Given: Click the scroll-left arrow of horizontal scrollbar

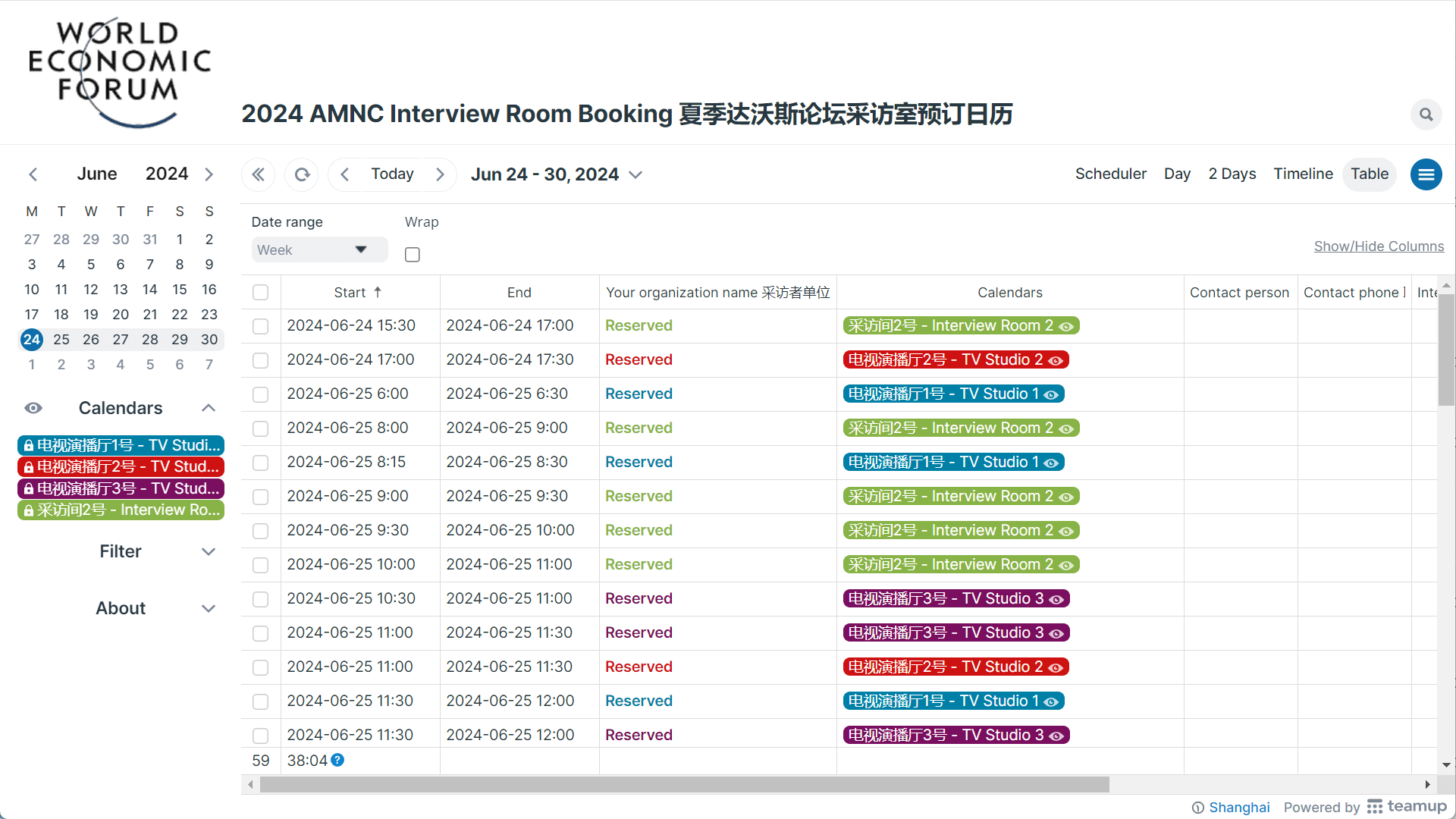Looking at the screenshot, I should point(250,784).
